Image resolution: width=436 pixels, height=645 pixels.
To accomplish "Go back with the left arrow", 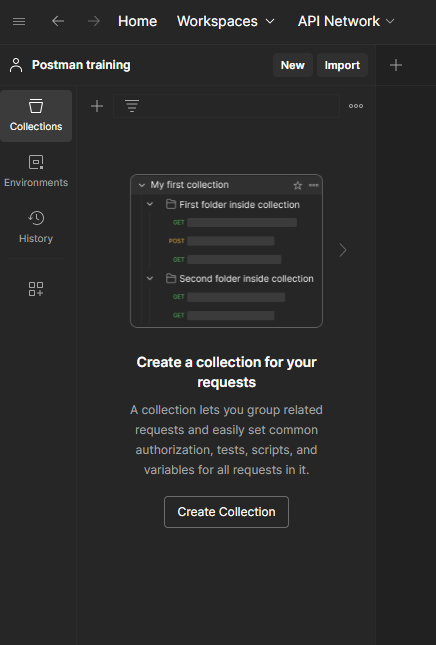I will pos(58,21).
